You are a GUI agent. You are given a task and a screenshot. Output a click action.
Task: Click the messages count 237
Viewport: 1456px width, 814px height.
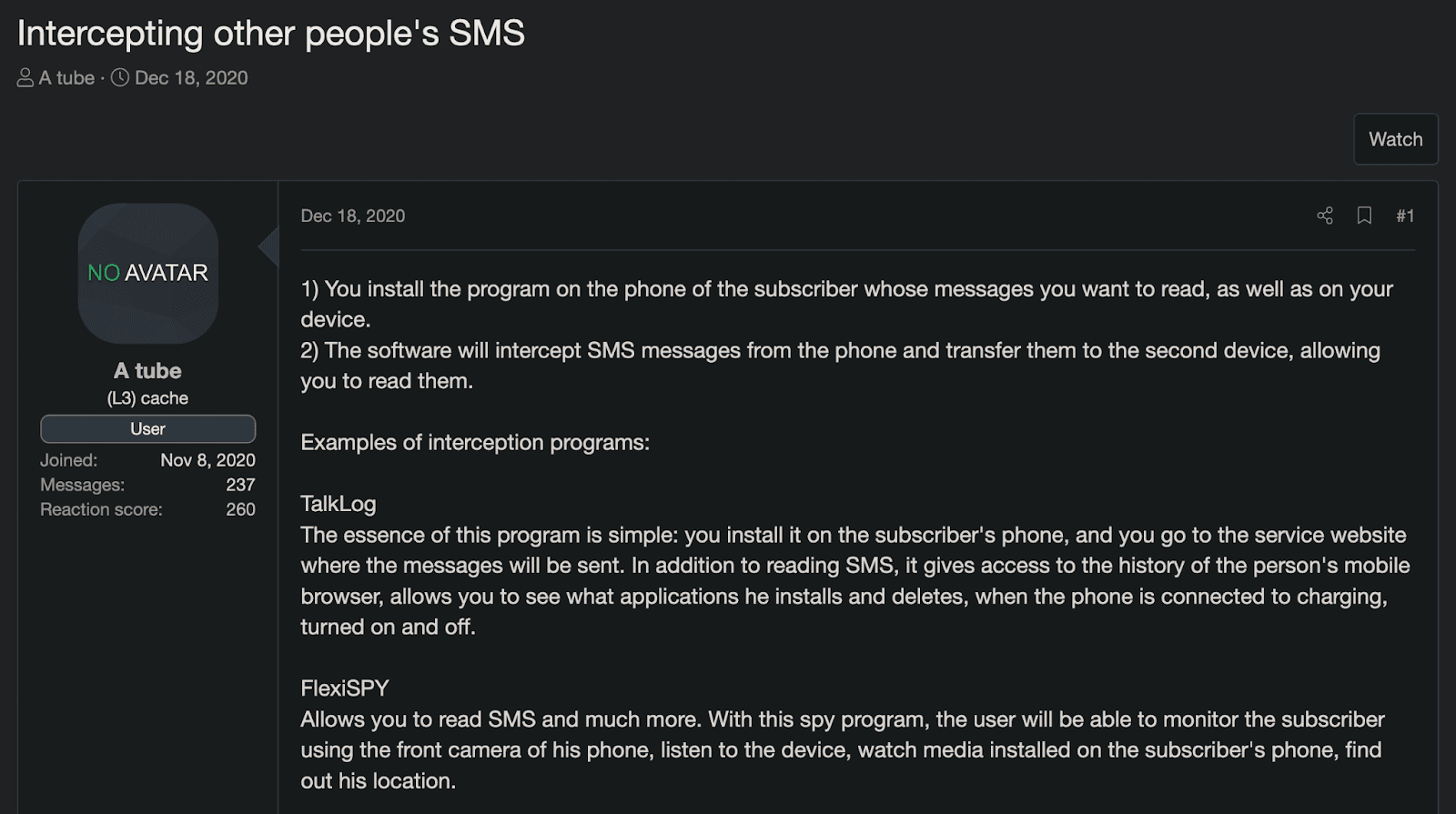point(240,485)
